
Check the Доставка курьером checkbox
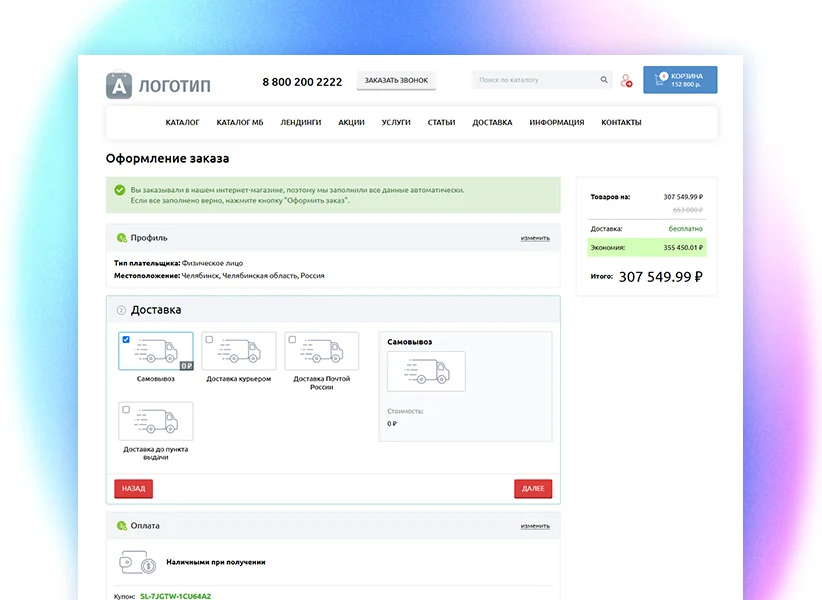pyautogui.click(x=209, y=340)
